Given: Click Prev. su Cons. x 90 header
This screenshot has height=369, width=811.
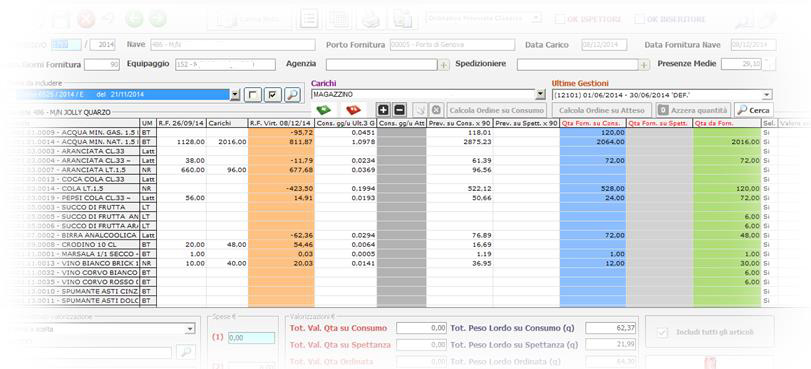Looking at the screenshot, I should coord(459,124).
